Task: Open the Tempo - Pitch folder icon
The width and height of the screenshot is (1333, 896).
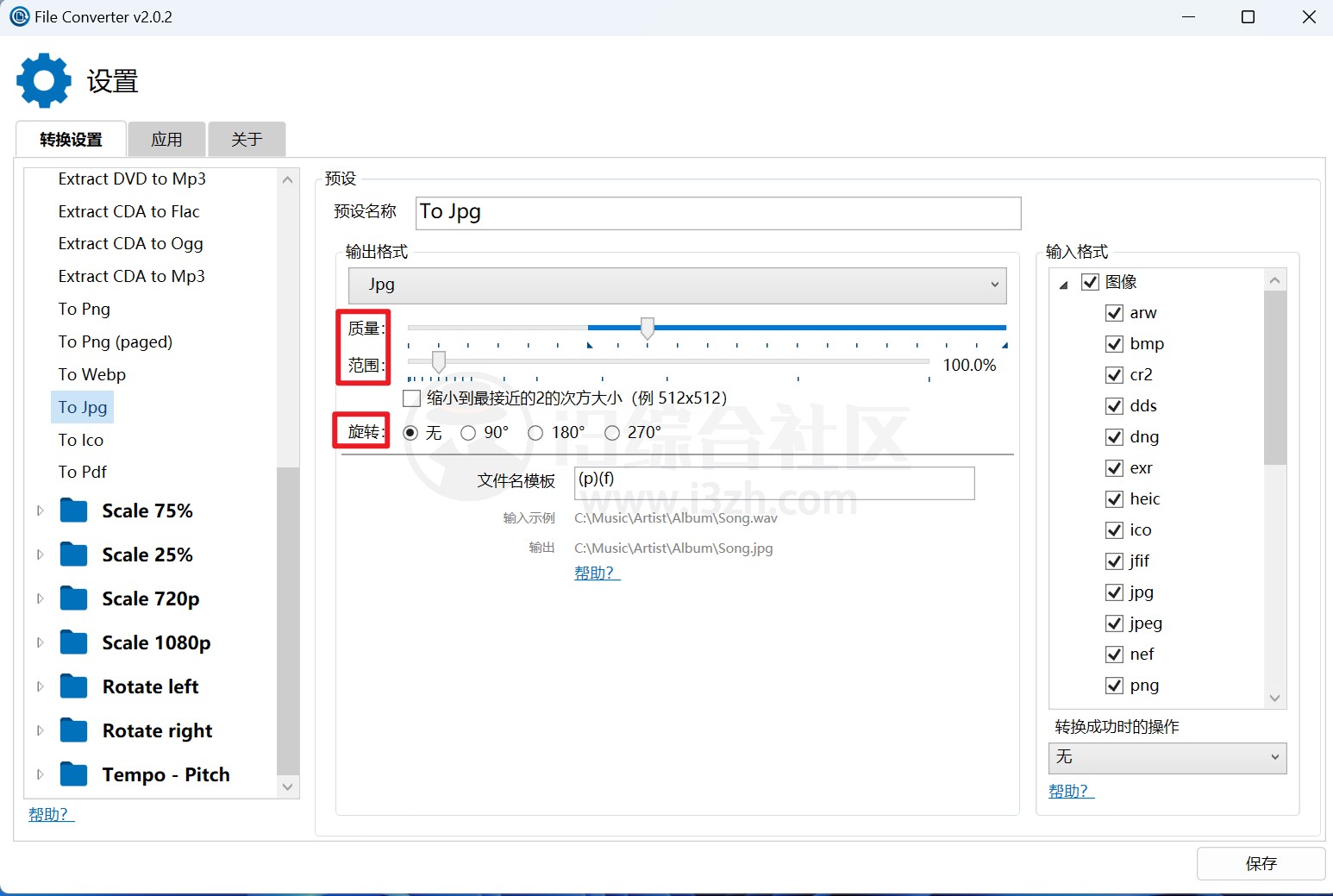Action: [x=75, y=774]
